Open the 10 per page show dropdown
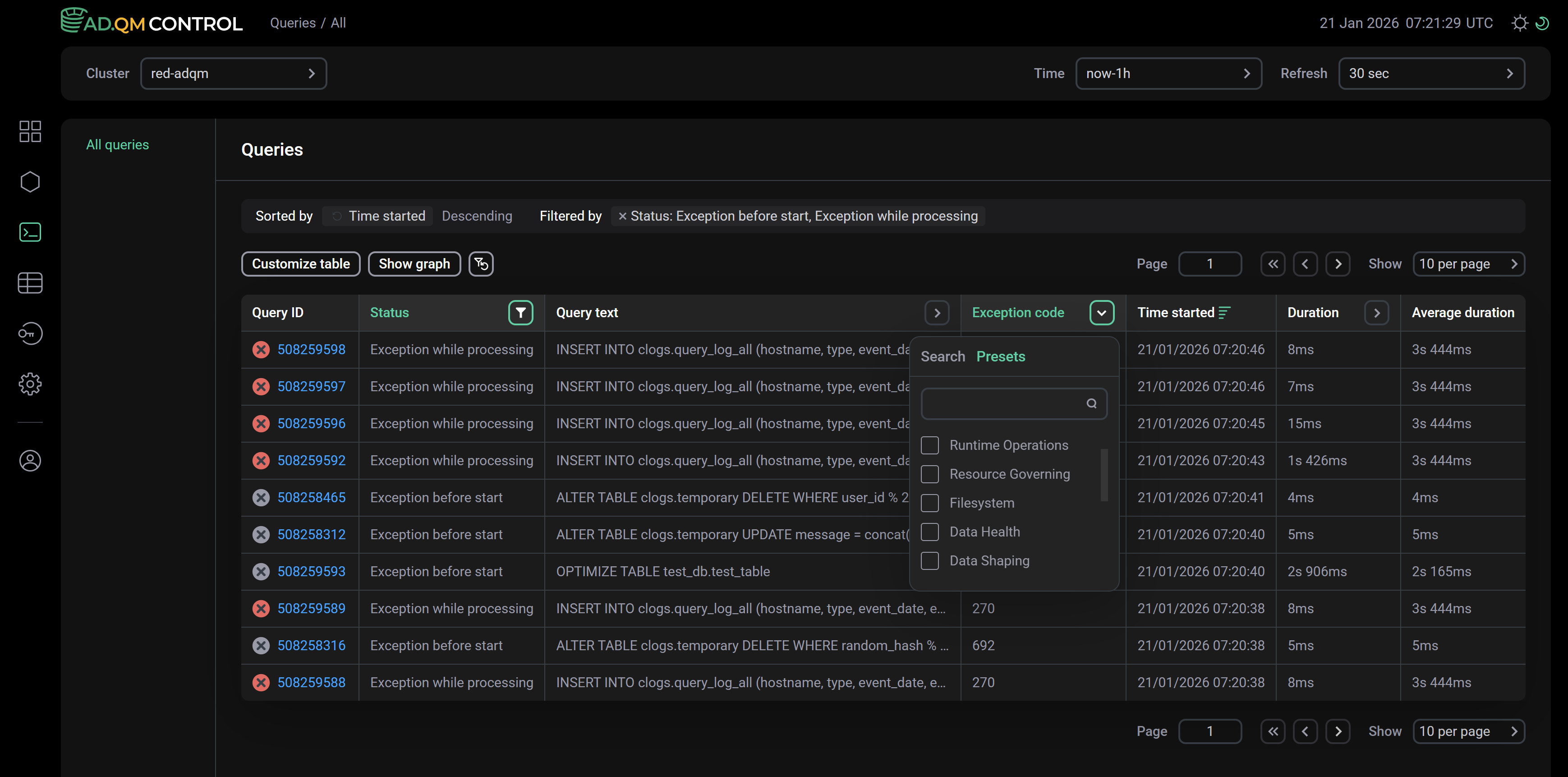 [x=1469, y=264]
